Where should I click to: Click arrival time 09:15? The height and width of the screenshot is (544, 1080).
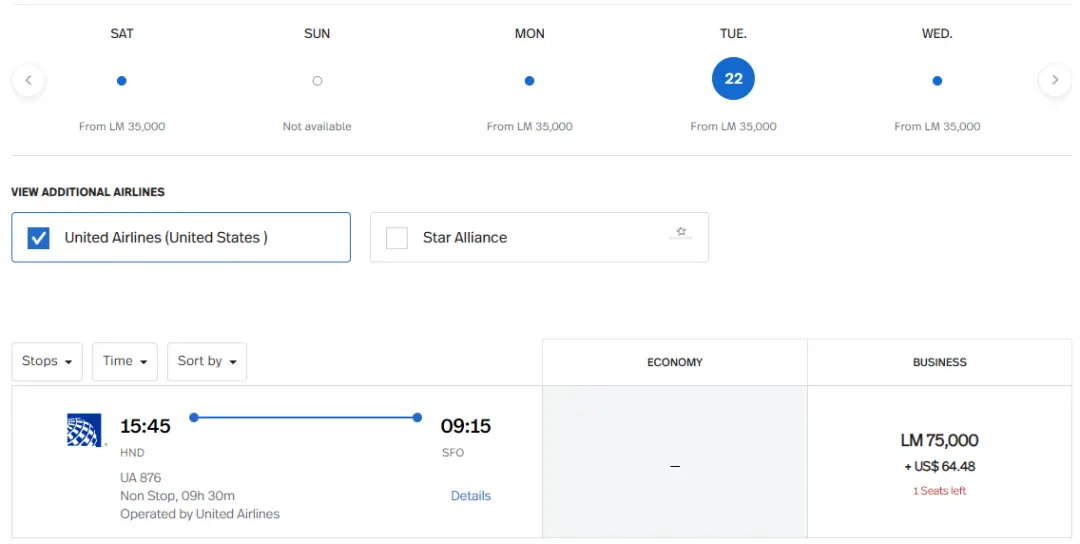466,426
